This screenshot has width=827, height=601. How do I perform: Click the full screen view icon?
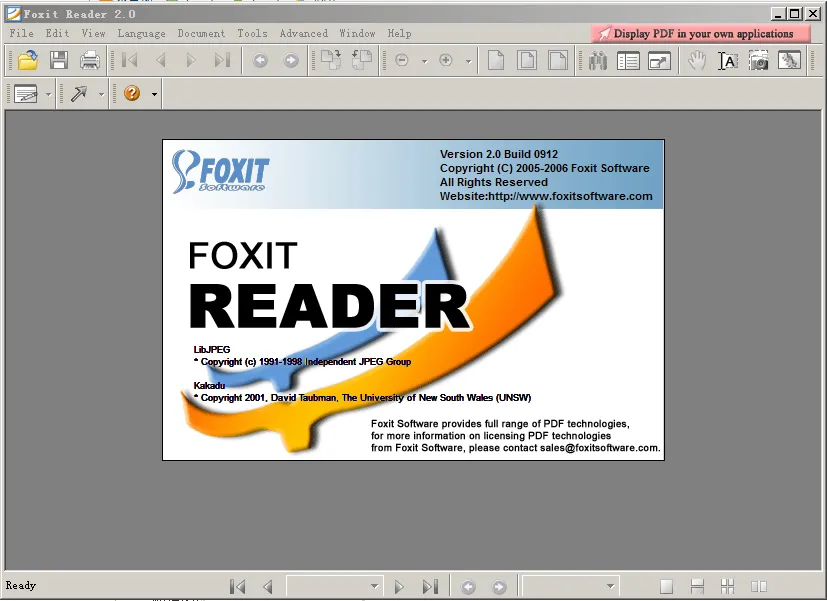click(659, 60)
